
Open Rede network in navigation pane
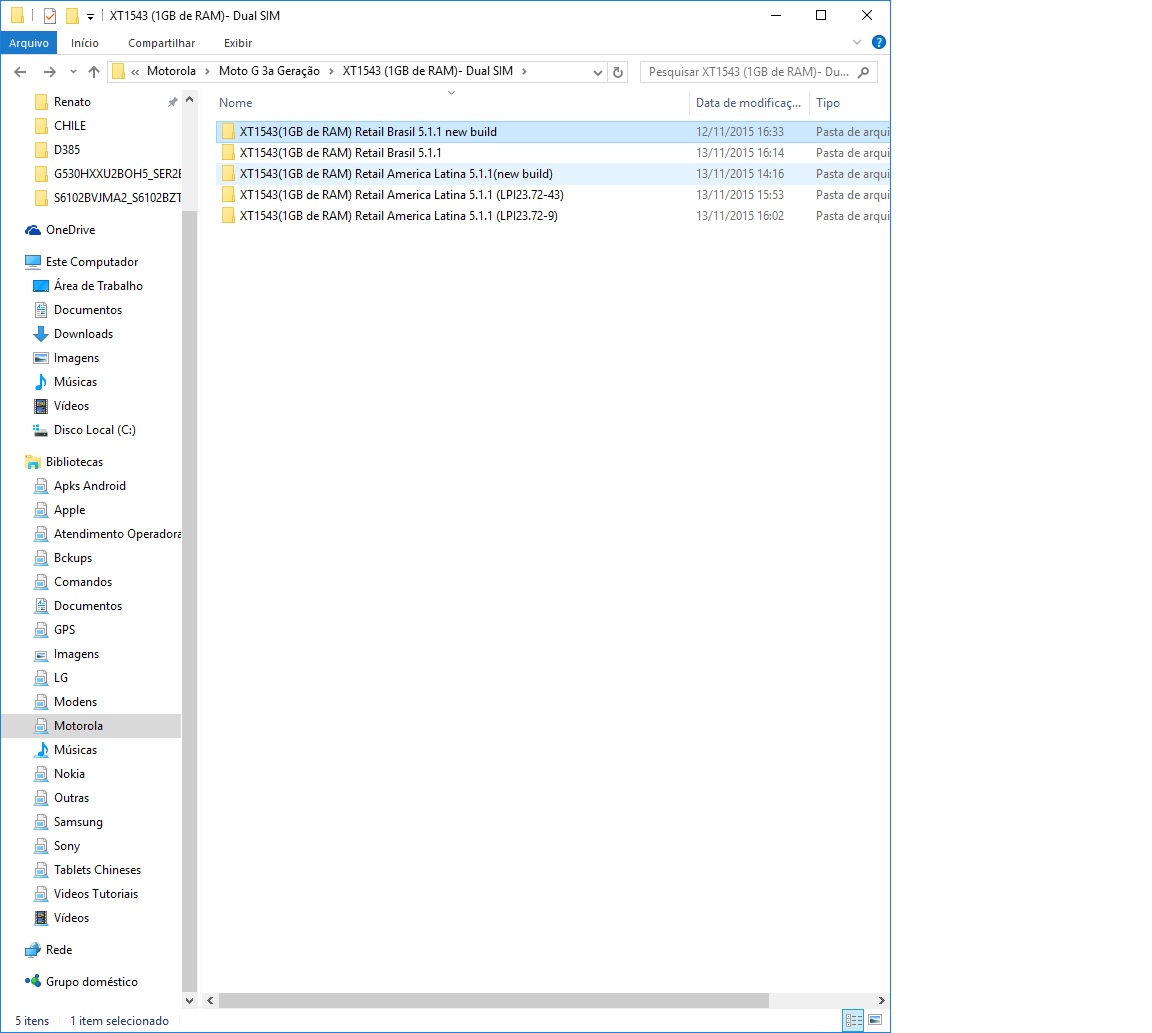click(x=59, y=950)
